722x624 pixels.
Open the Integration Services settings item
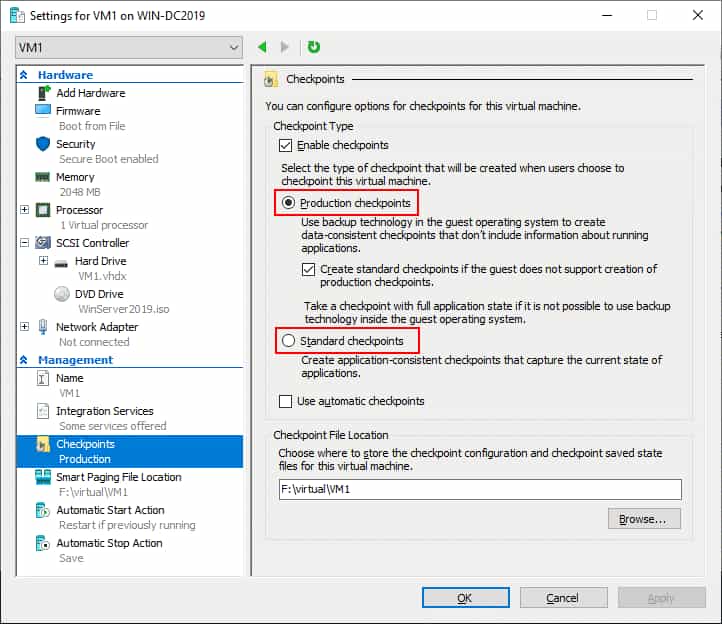click(x=104, y=411)
